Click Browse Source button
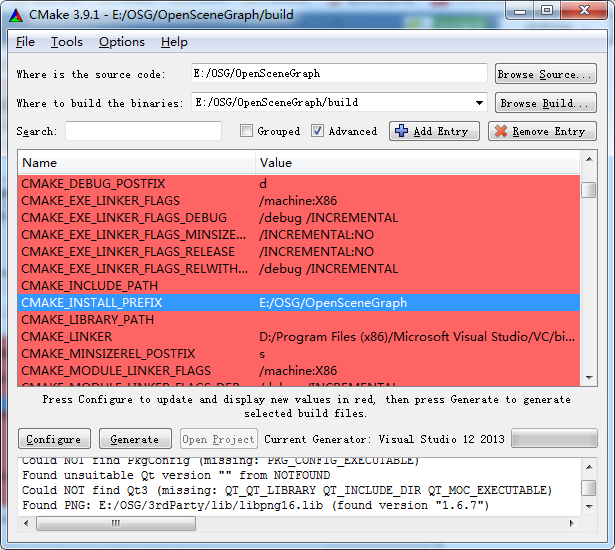The height and width of the screenshot is (550, 615). (545, 74)
